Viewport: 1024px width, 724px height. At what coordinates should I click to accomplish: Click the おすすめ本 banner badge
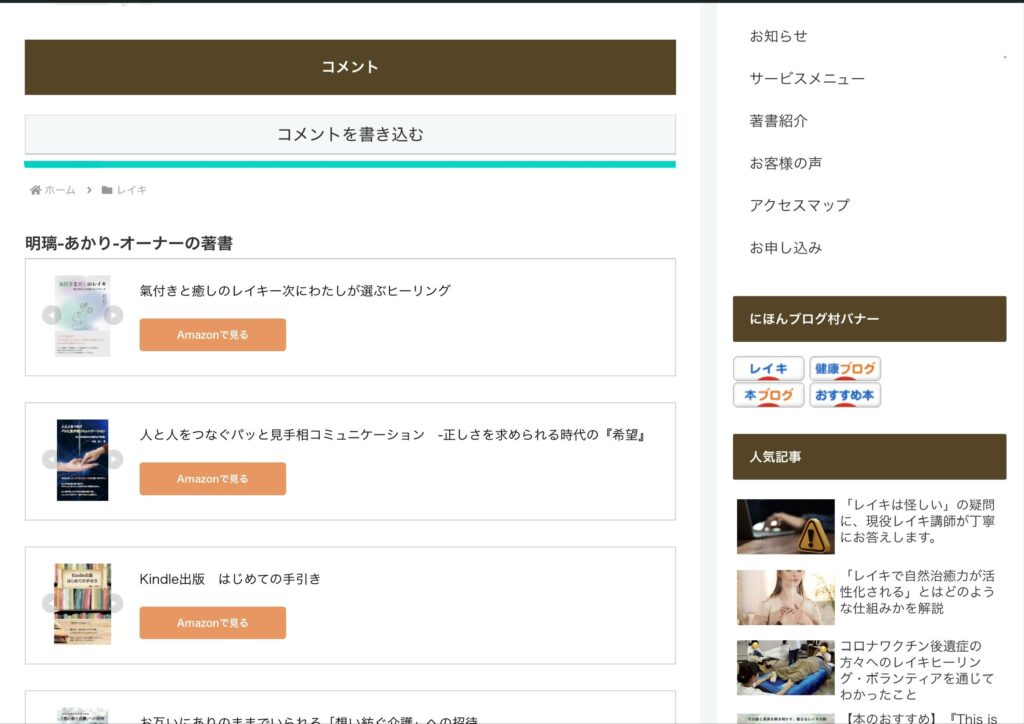click(845, 395)
